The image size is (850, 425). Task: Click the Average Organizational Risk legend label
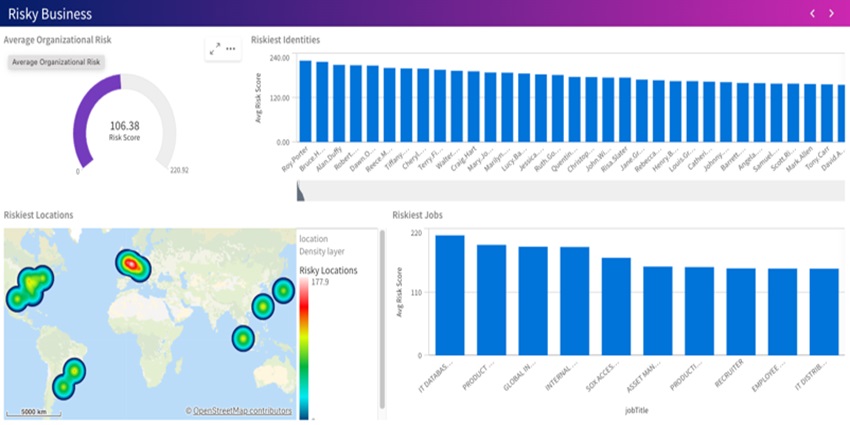point(56,62)
